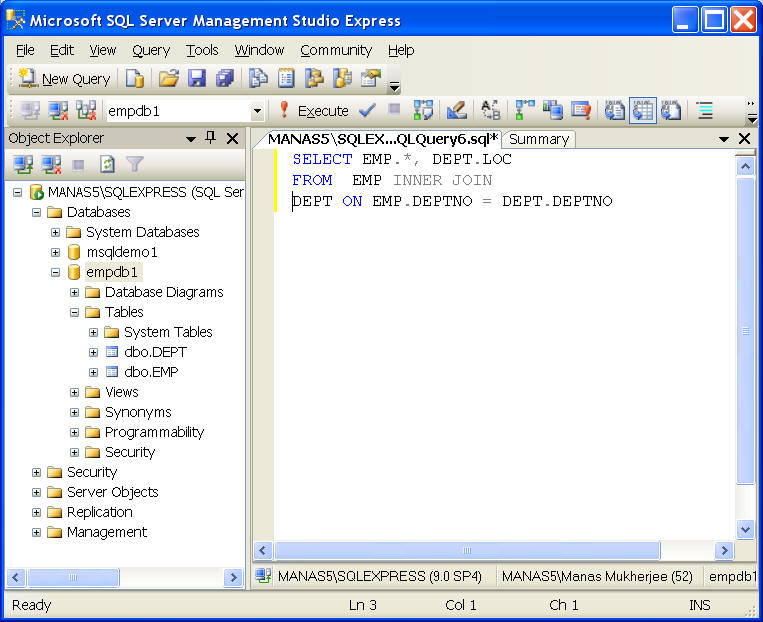Open Design Query in Editor icon
This screenshot has width=763, height=622.
click(456, 110)
